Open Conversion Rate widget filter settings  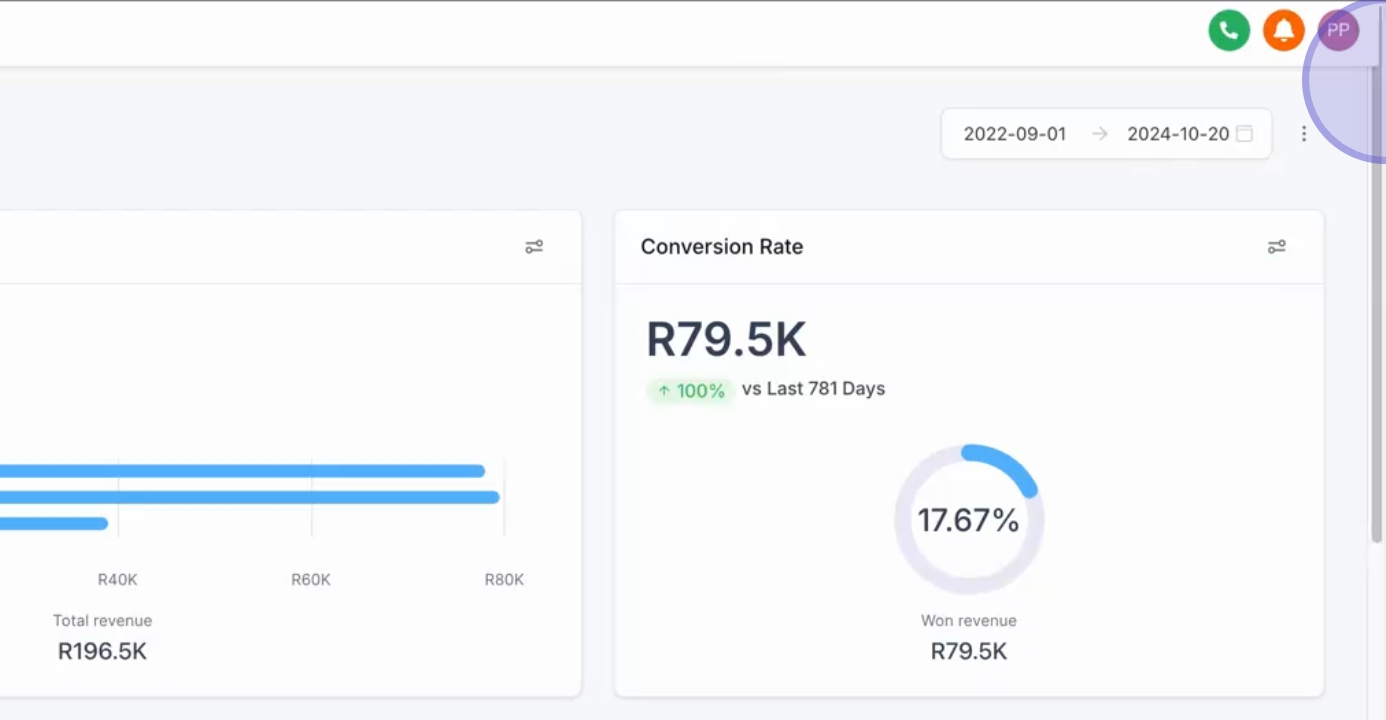(x=1276, y=247)
